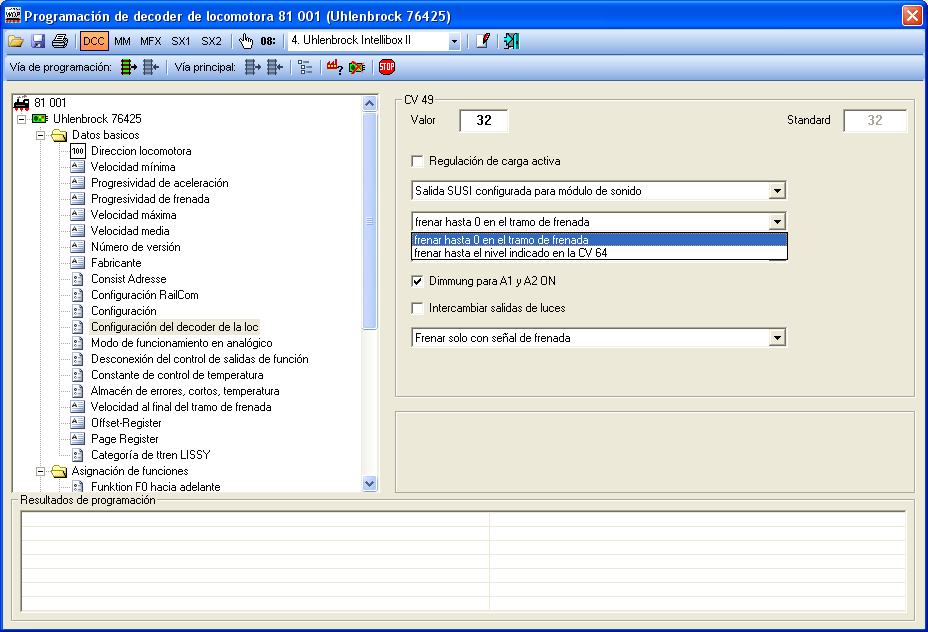Click the Asignación de funciones folder icon

click(59, 472)
